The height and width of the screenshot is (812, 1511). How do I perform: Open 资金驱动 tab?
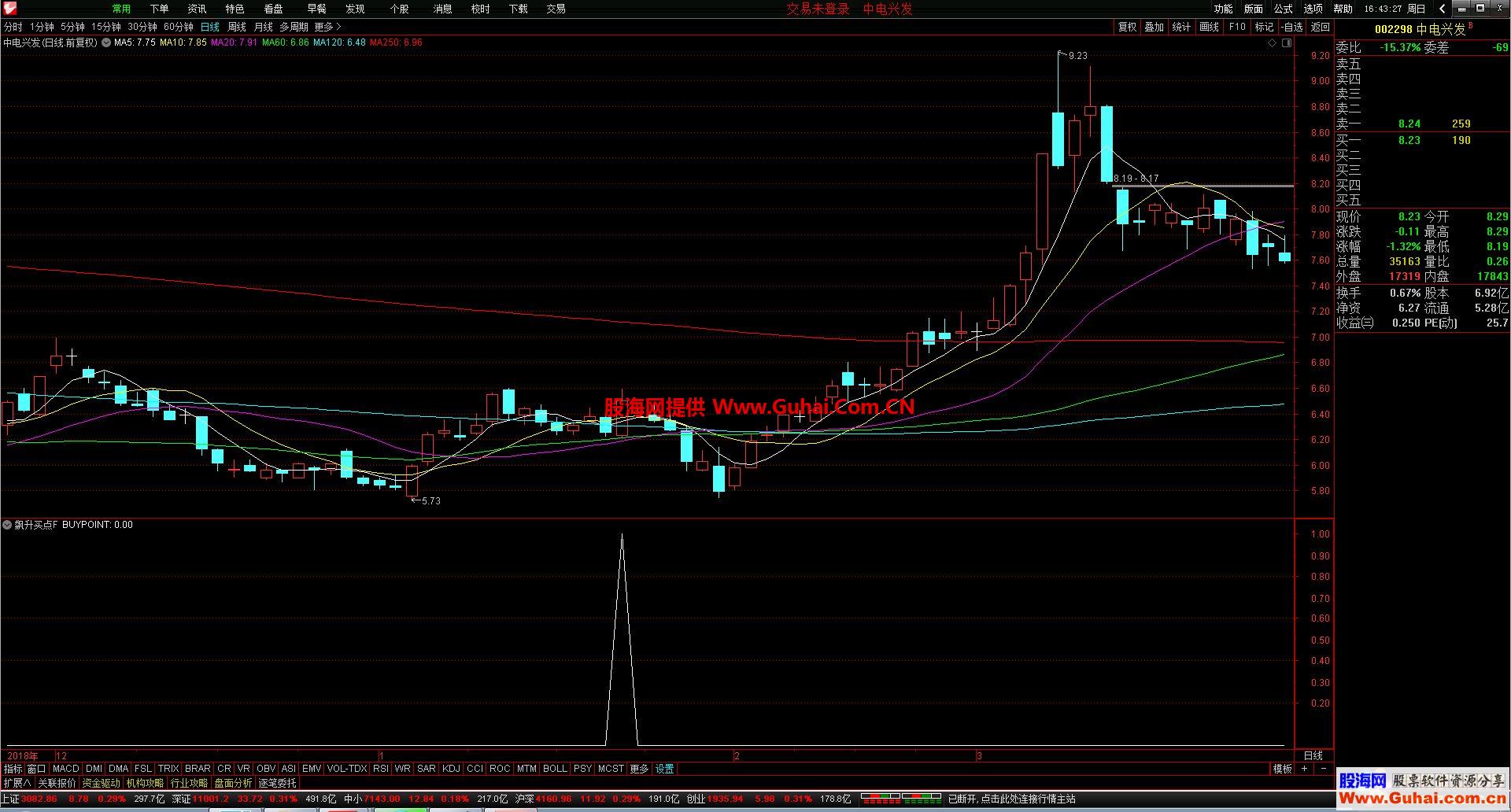click(x=101, y=783)
